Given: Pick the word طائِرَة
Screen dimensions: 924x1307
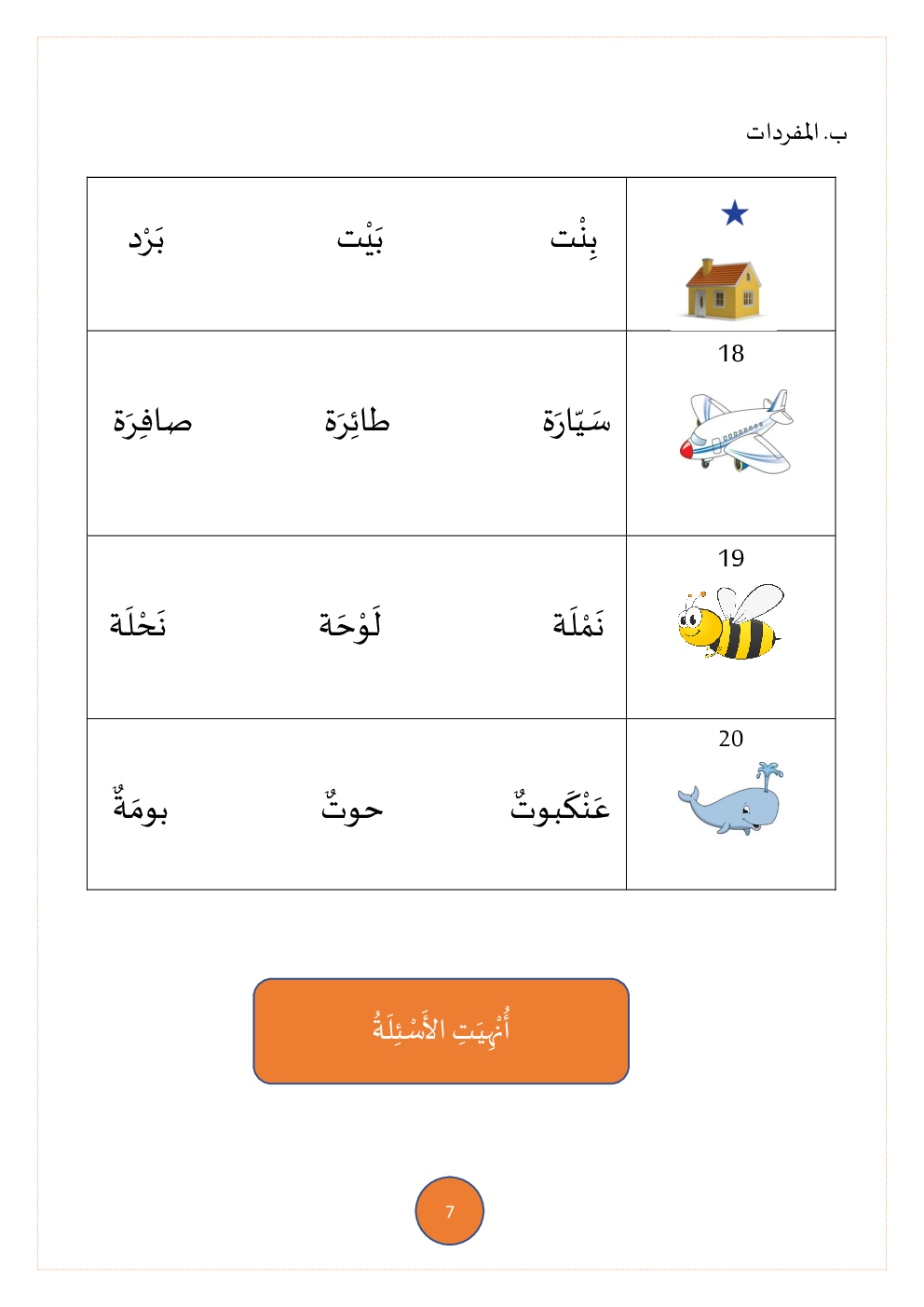Looking at the screenshot, I should click(x=357, y=422).
